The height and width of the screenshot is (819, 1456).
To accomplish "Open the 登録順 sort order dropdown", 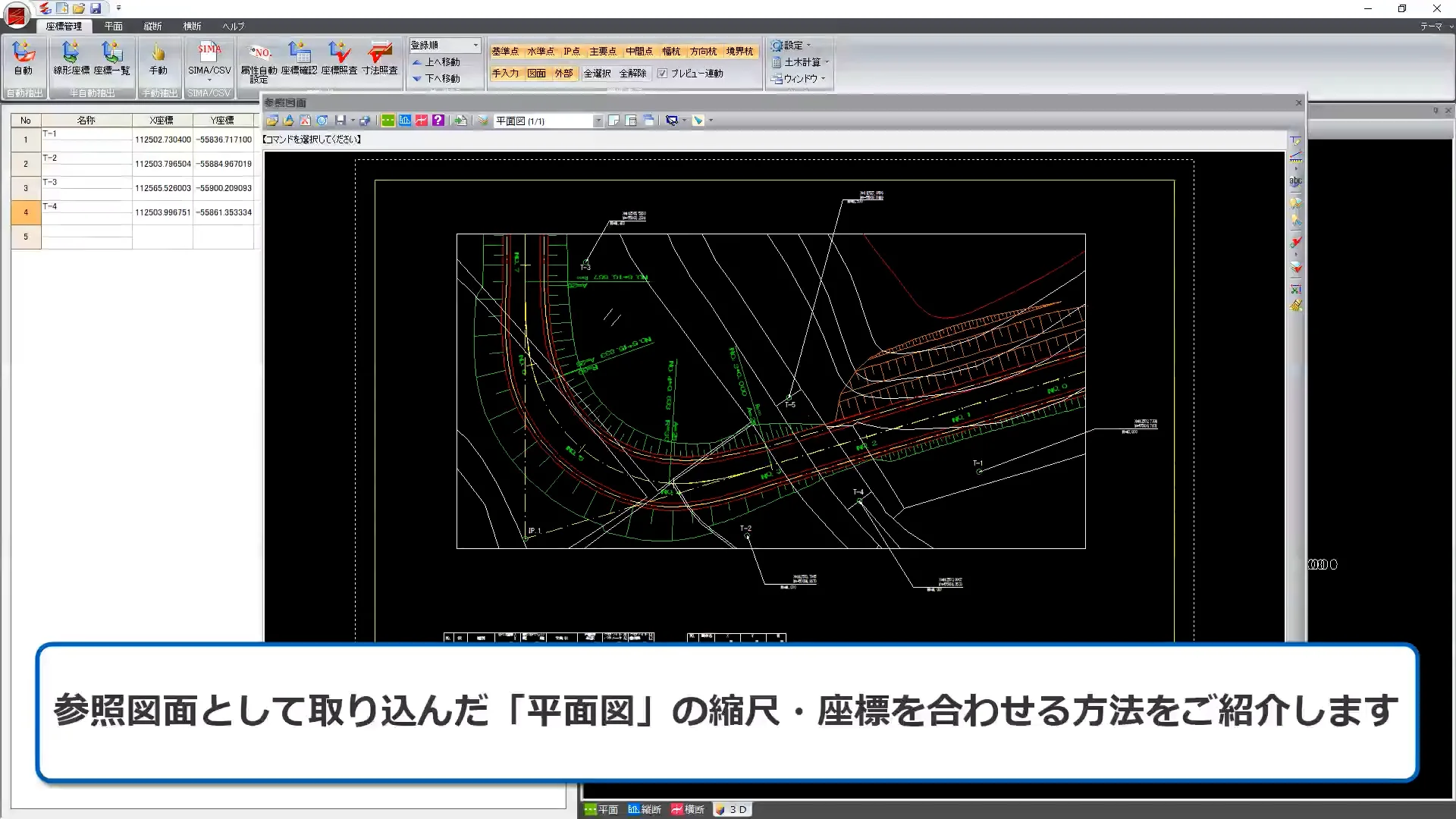I will coord(444,45).
